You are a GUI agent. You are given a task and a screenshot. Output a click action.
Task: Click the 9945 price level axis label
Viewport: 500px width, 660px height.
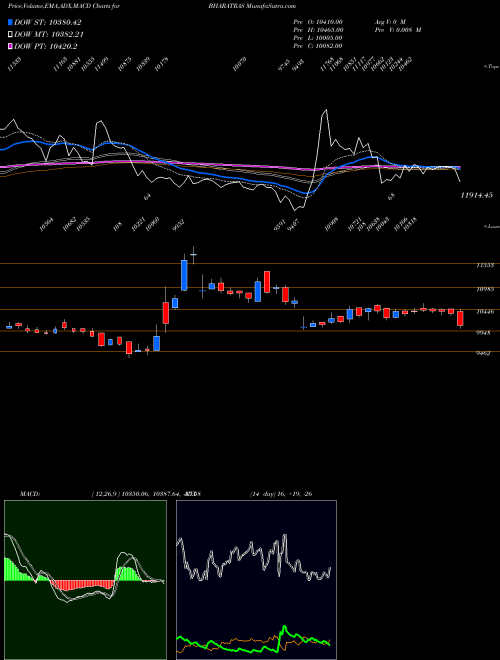(482, 333)
